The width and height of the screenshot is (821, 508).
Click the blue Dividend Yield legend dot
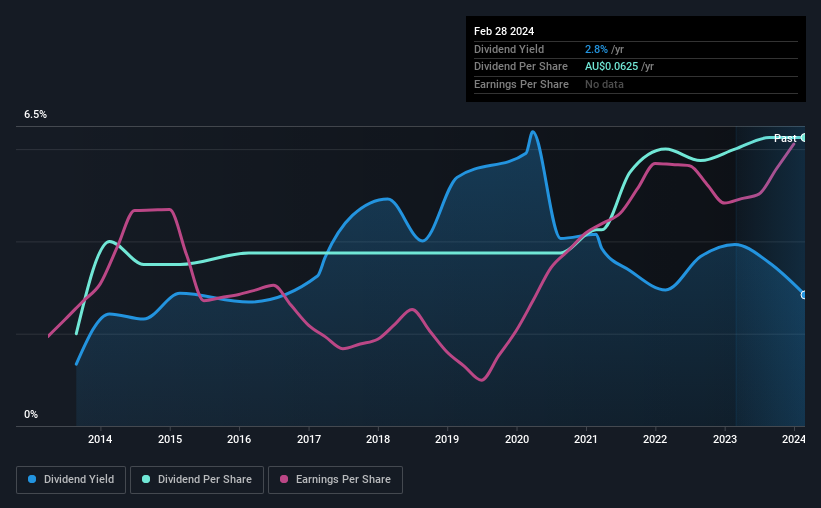click(x=32, y=479)
